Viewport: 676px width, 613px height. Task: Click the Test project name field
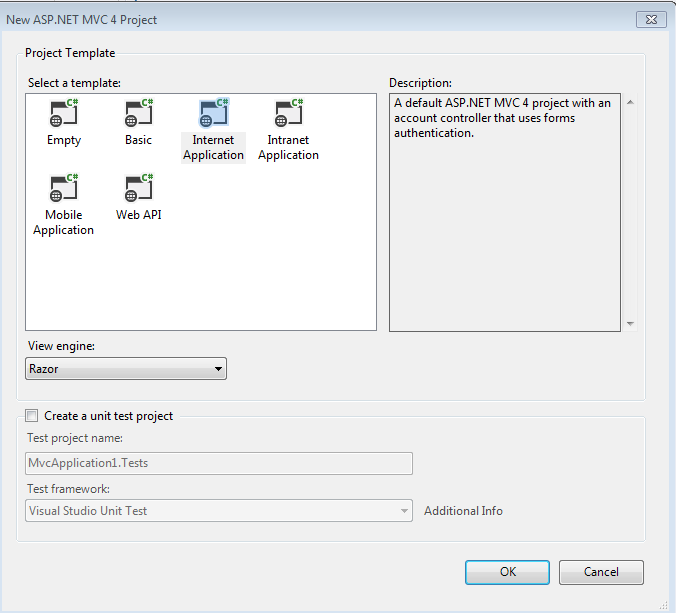pyautogui.click(x=219, y=463)
